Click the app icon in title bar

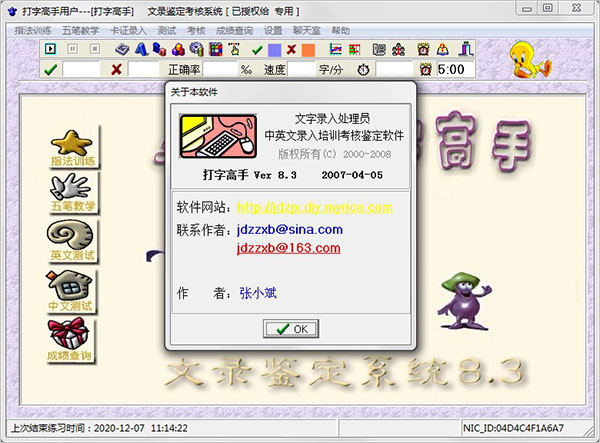click(x=13, y=11)
